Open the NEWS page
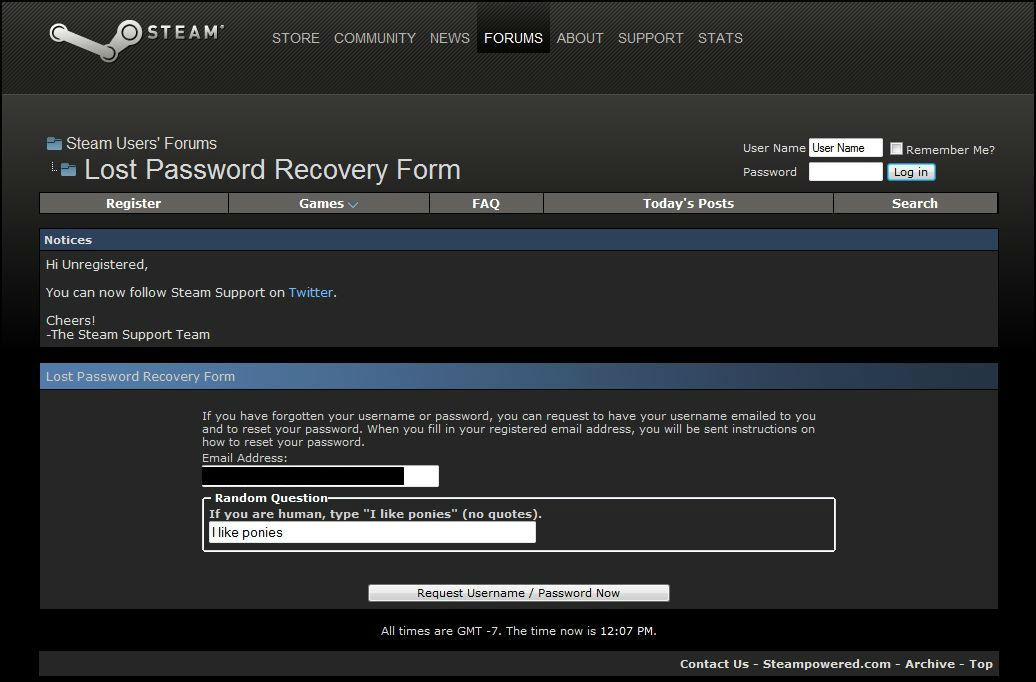Viewport: 1036px width, 682px height. pos(449,38)
